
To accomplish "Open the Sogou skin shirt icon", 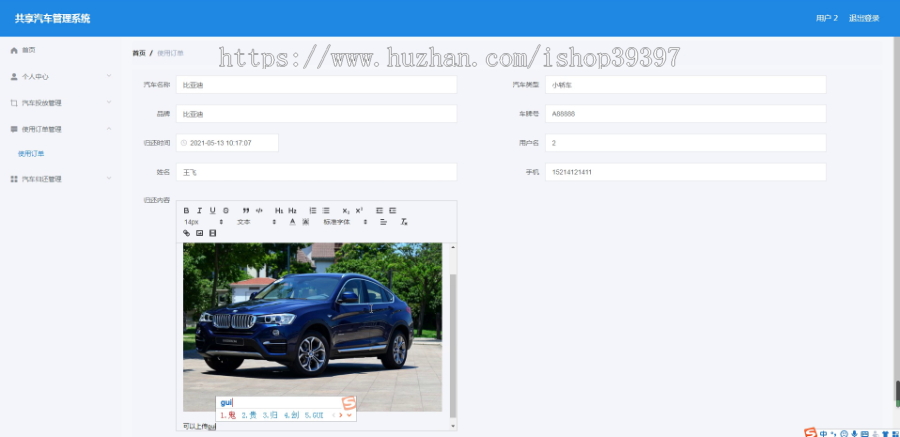I will (x=886, y=434).
